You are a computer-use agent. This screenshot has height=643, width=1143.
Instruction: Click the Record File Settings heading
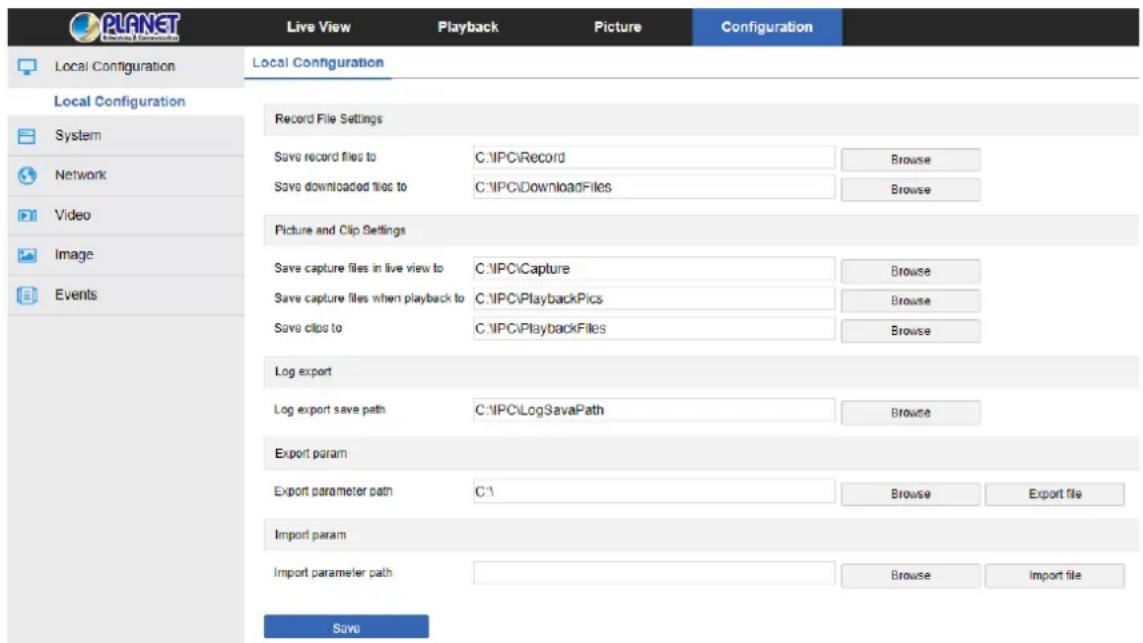point(329,119)
